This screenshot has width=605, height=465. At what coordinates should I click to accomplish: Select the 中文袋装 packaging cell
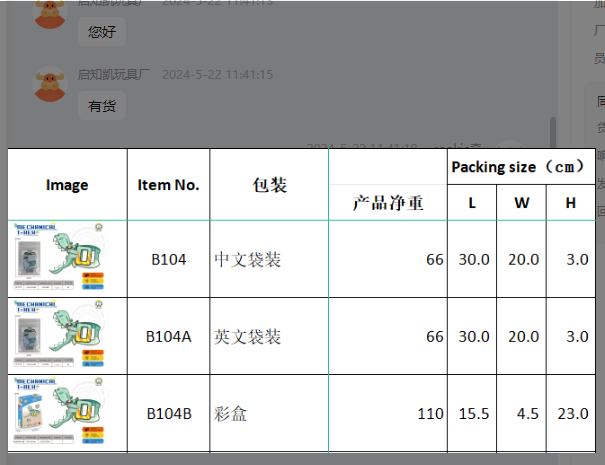[248, 260]
